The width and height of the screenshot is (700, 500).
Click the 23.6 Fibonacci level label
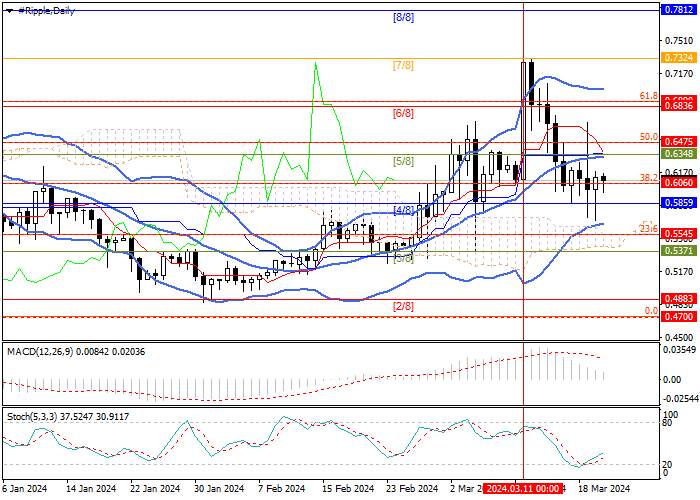(648, 229)
